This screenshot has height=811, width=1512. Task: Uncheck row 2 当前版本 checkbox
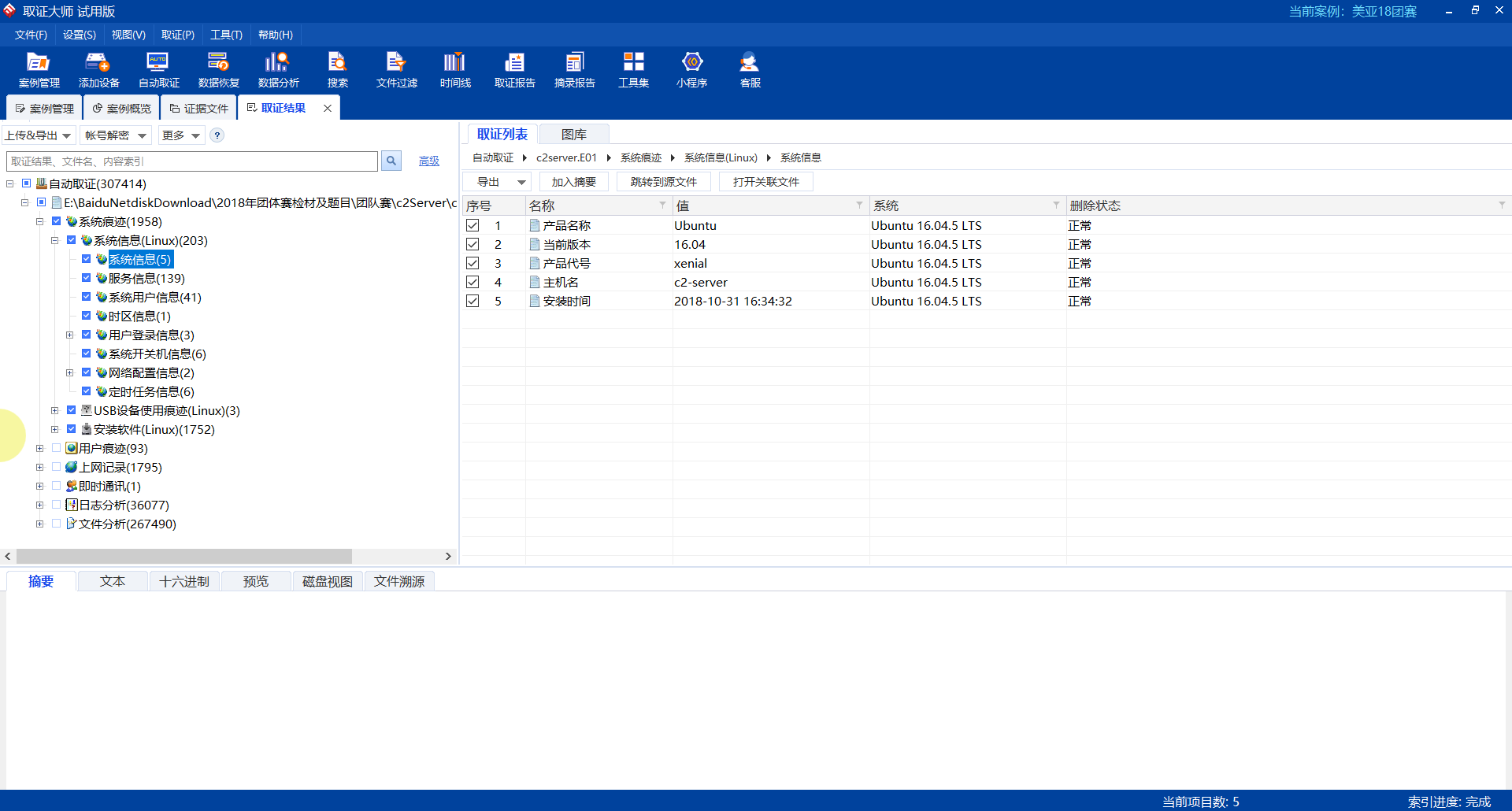tap(472, 244)
